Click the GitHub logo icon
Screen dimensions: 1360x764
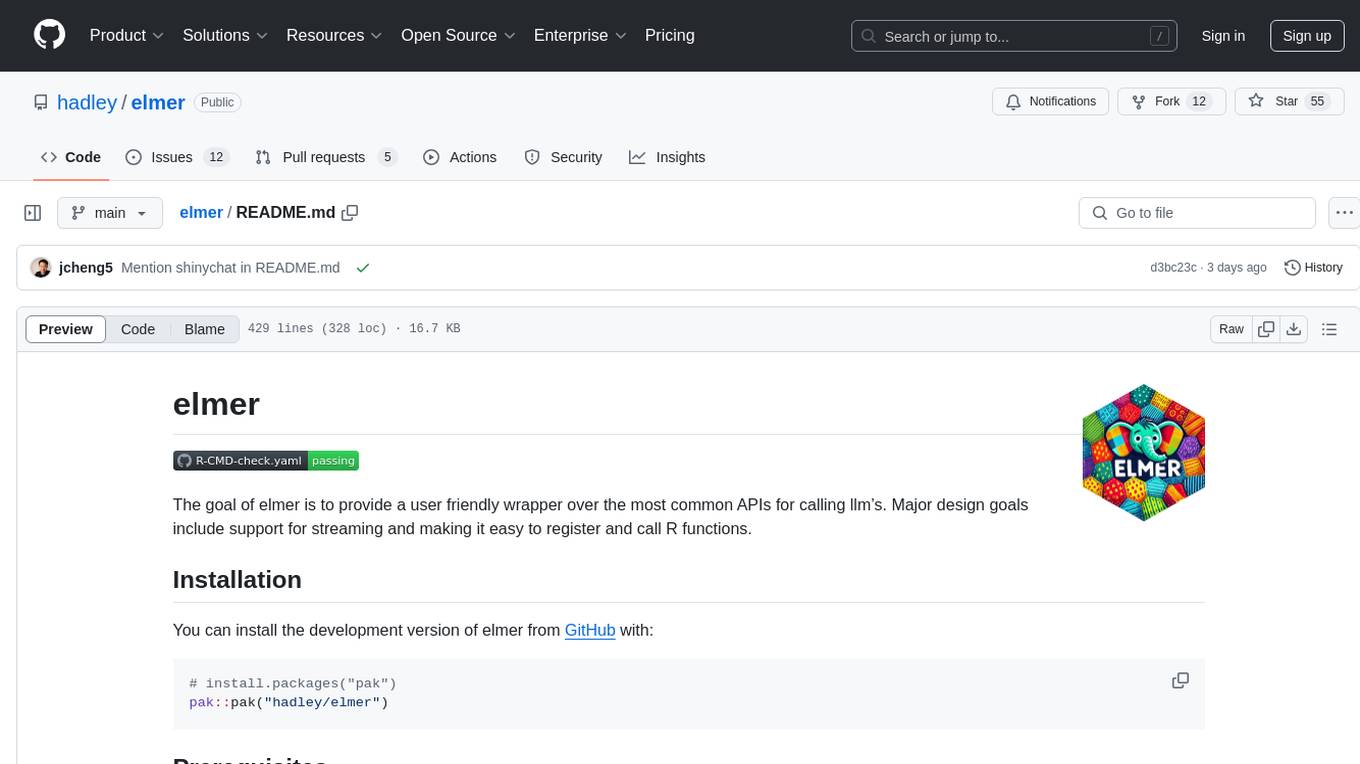pos(50,35)
